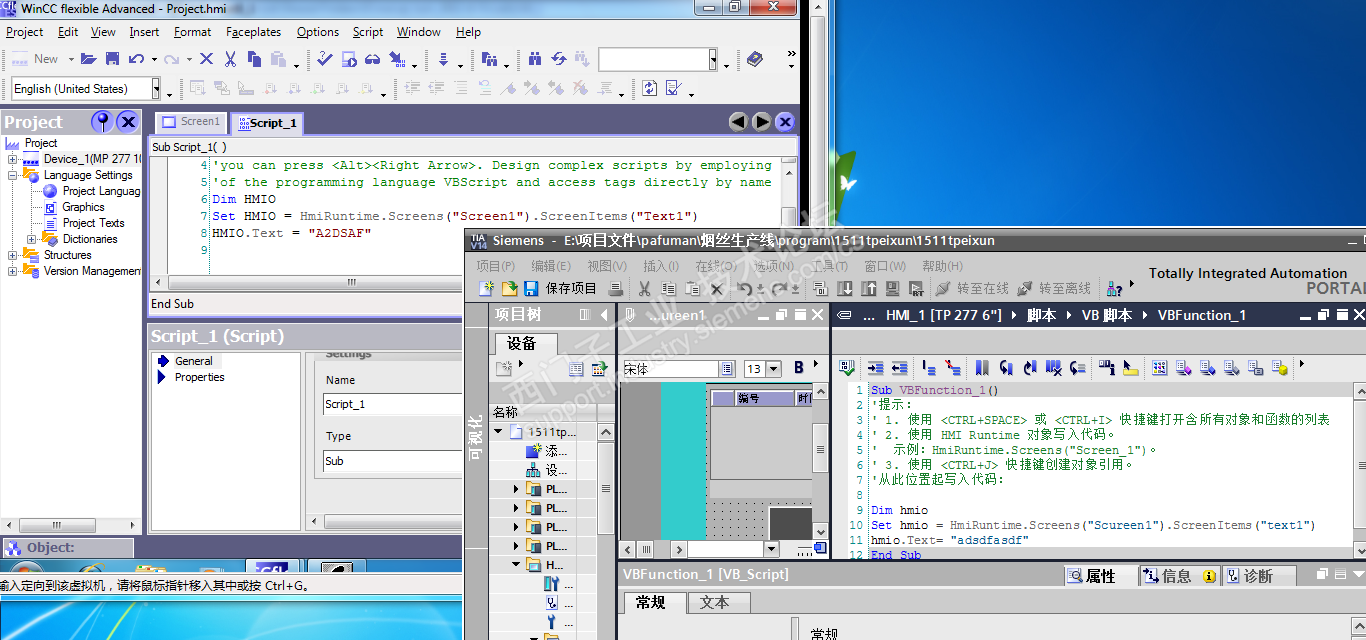
Task: Open the help book icon in WinCC flexible
Action: pyautogui.click(x=754, y=59)
